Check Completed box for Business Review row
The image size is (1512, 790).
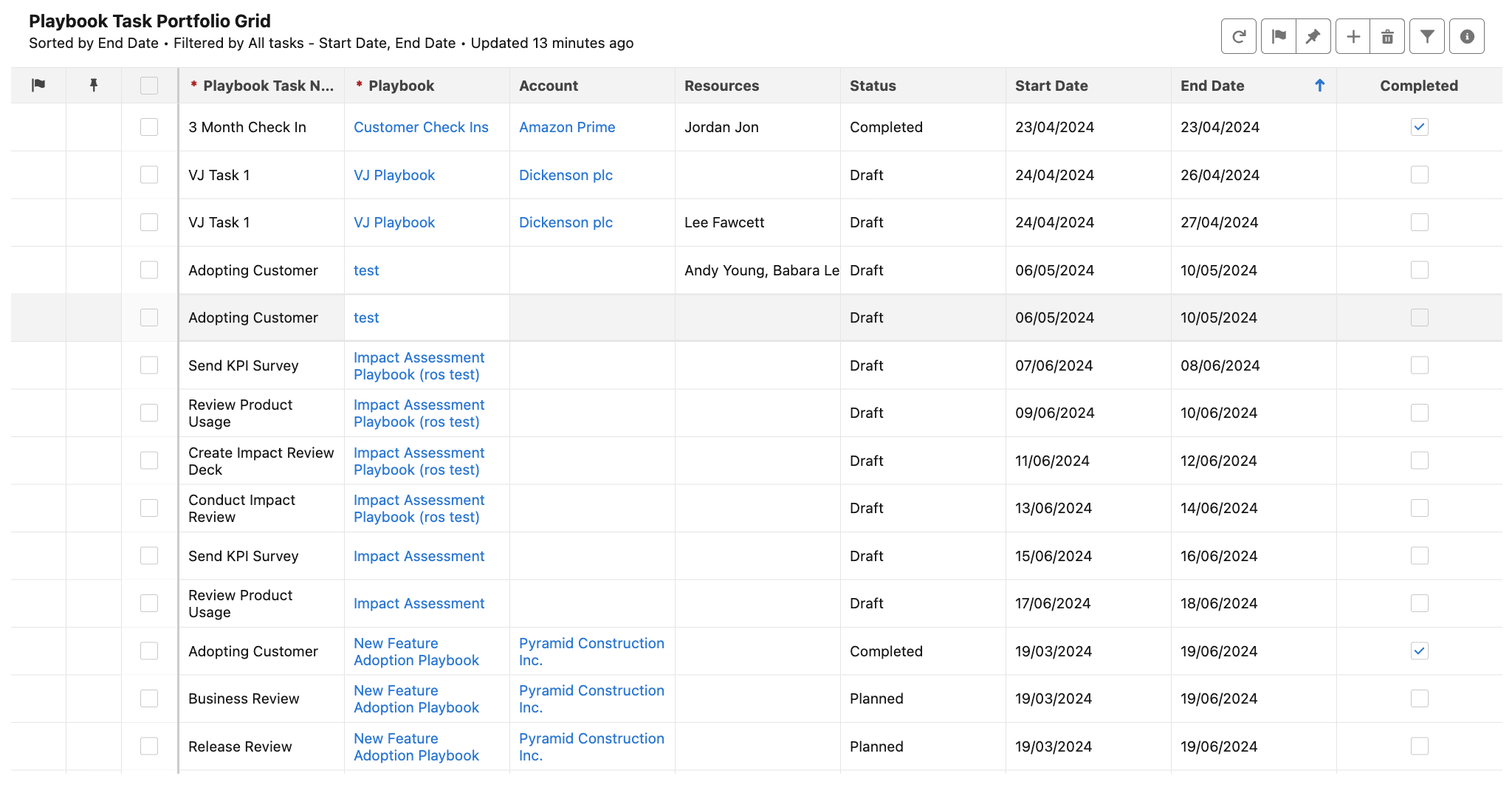click(x=1419, y=698)
